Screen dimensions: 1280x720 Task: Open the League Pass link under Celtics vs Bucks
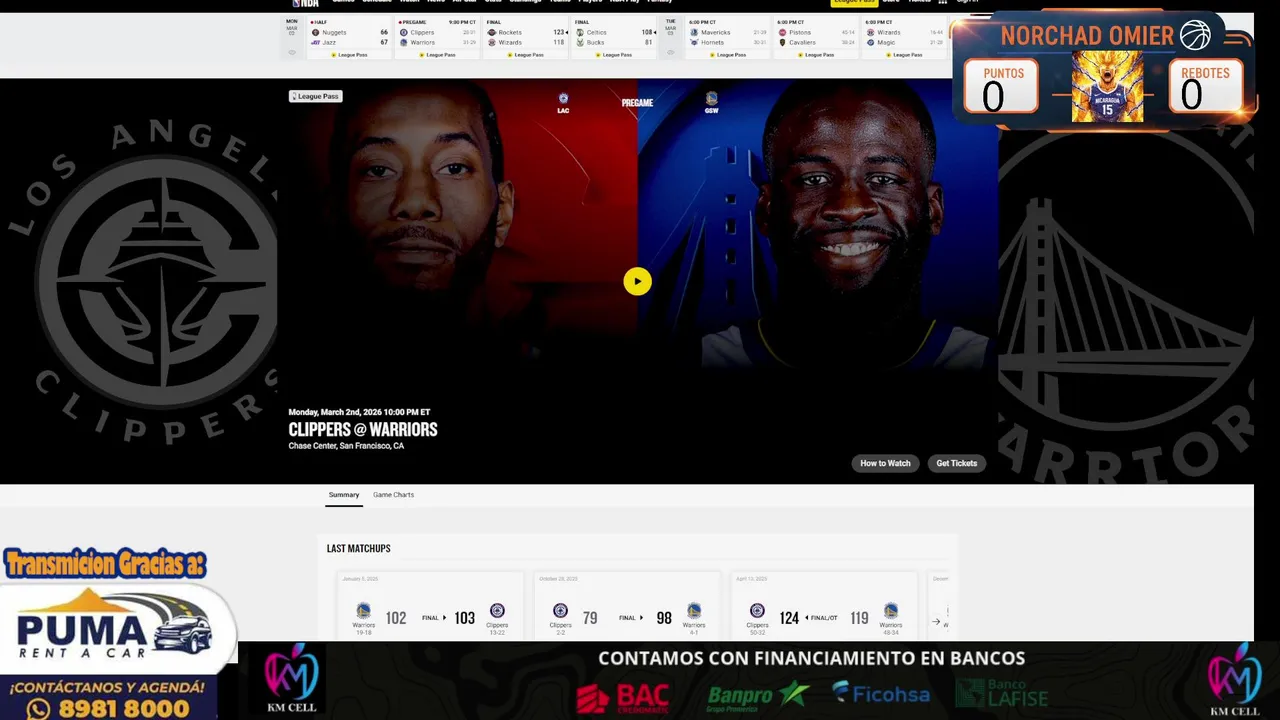click(614, 55)
